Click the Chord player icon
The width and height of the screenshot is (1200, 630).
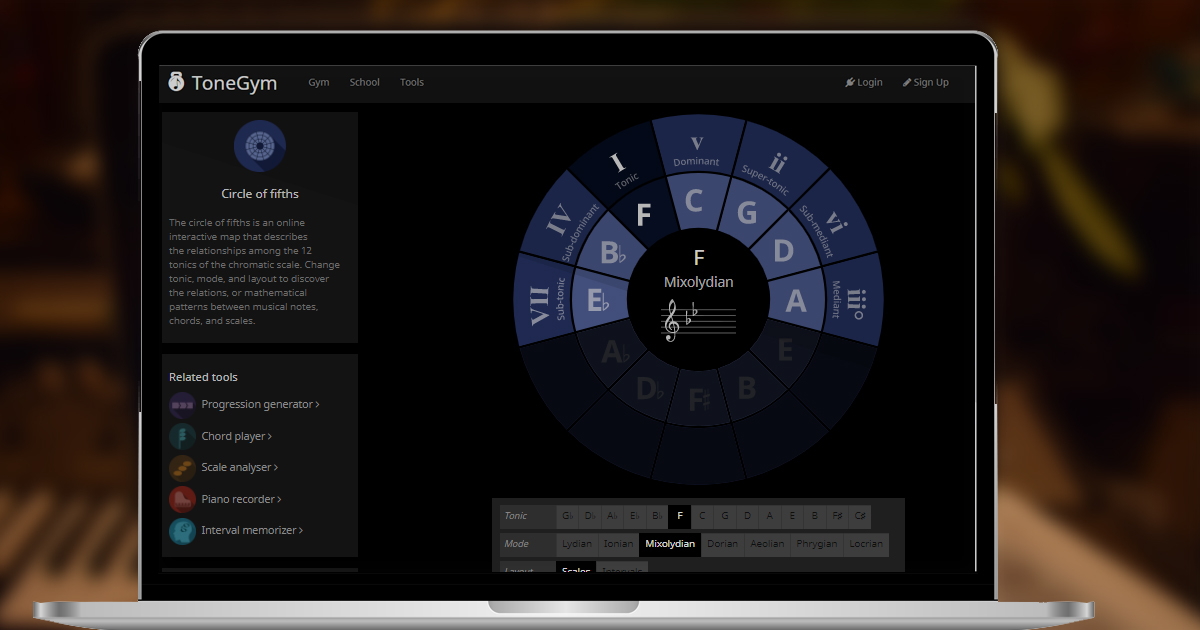tap(182, 435)
